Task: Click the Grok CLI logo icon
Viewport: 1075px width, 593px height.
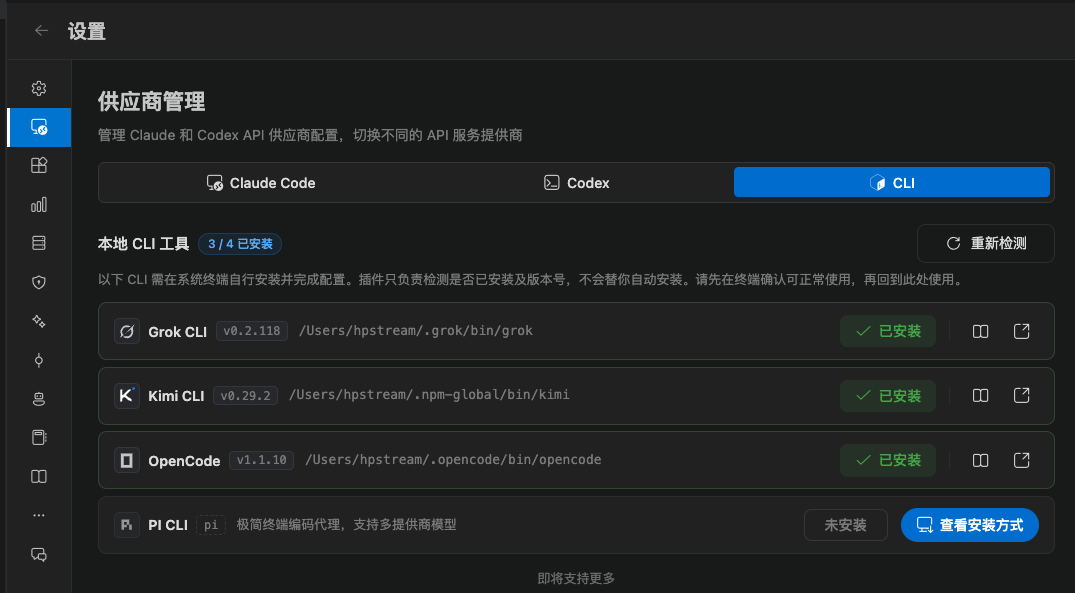Action: [127, 331]
